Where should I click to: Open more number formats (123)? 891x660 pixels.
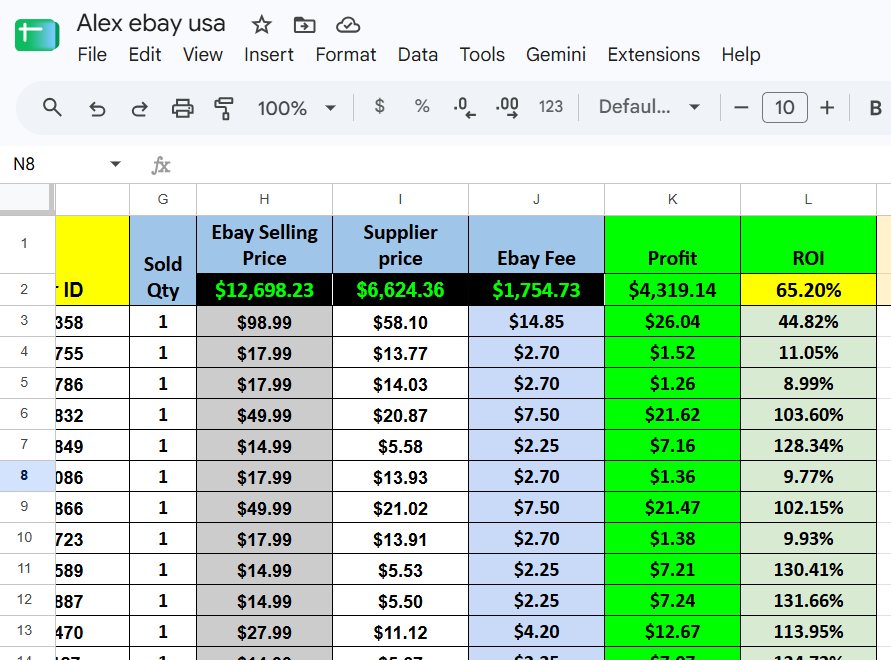551,106
